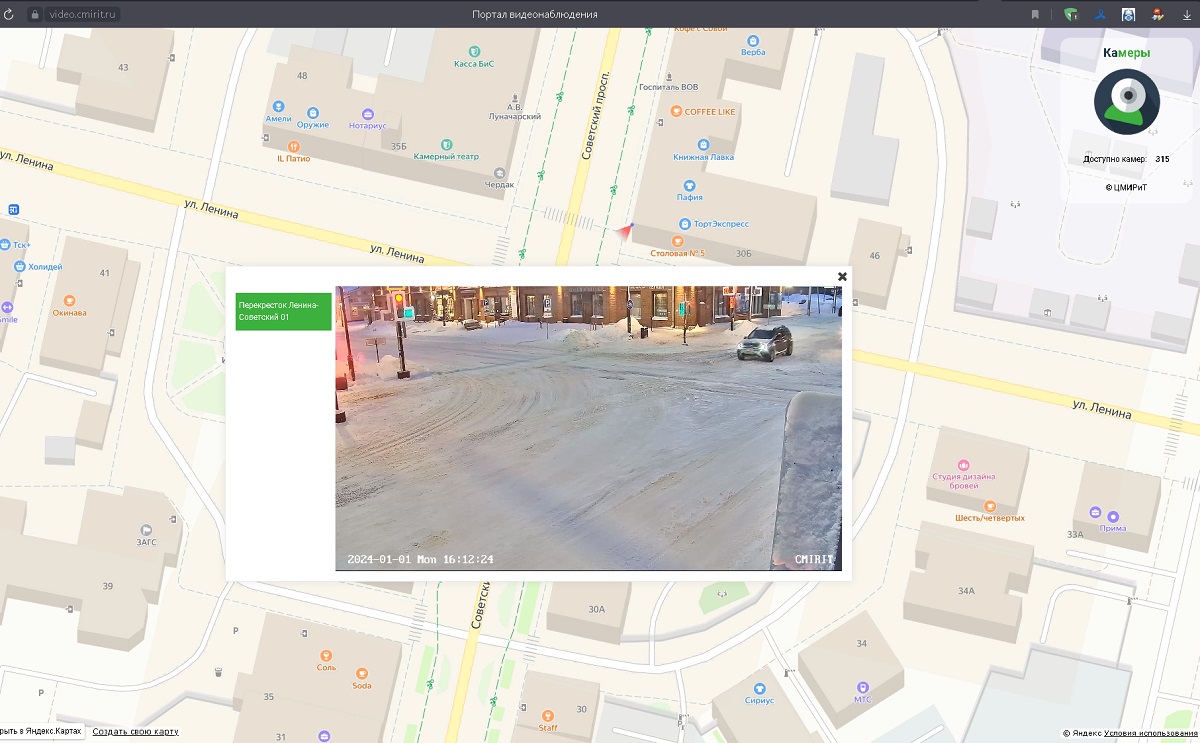Open the green shield extension icon
This screenshot has height=743, width=1200.
(x=1071, y=14)
